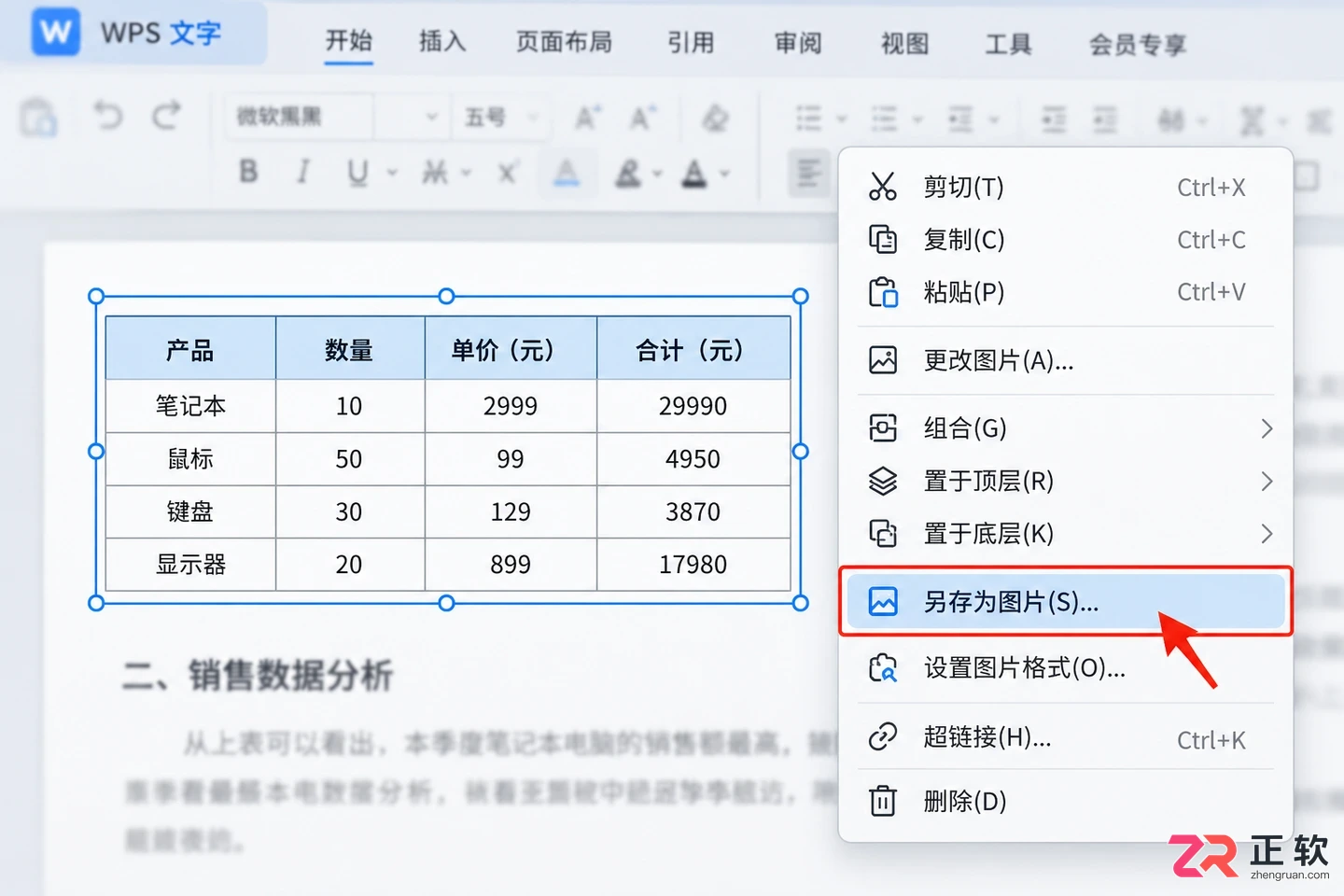Click the Redo arrow icon
Screen dimensions: 1344x896
[167, 117]
